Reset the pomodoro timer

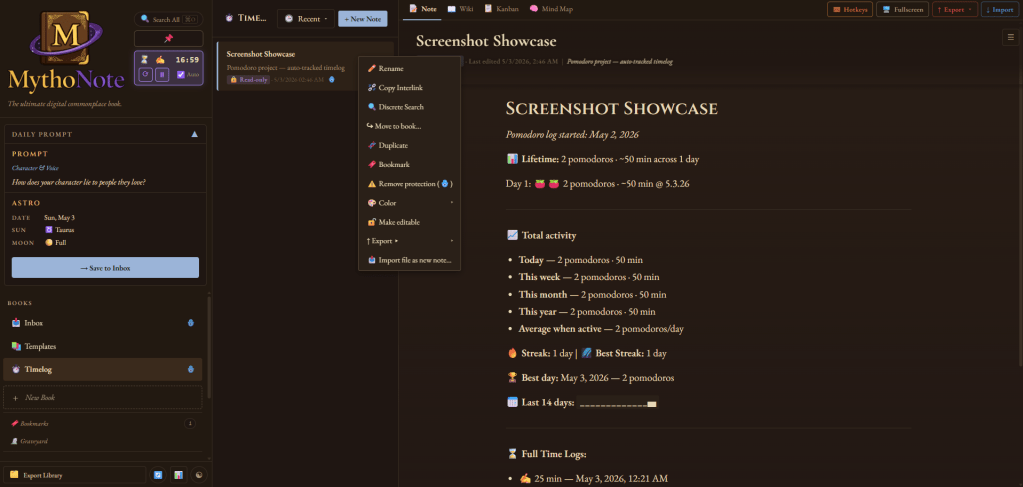click(x=146, y=74)
